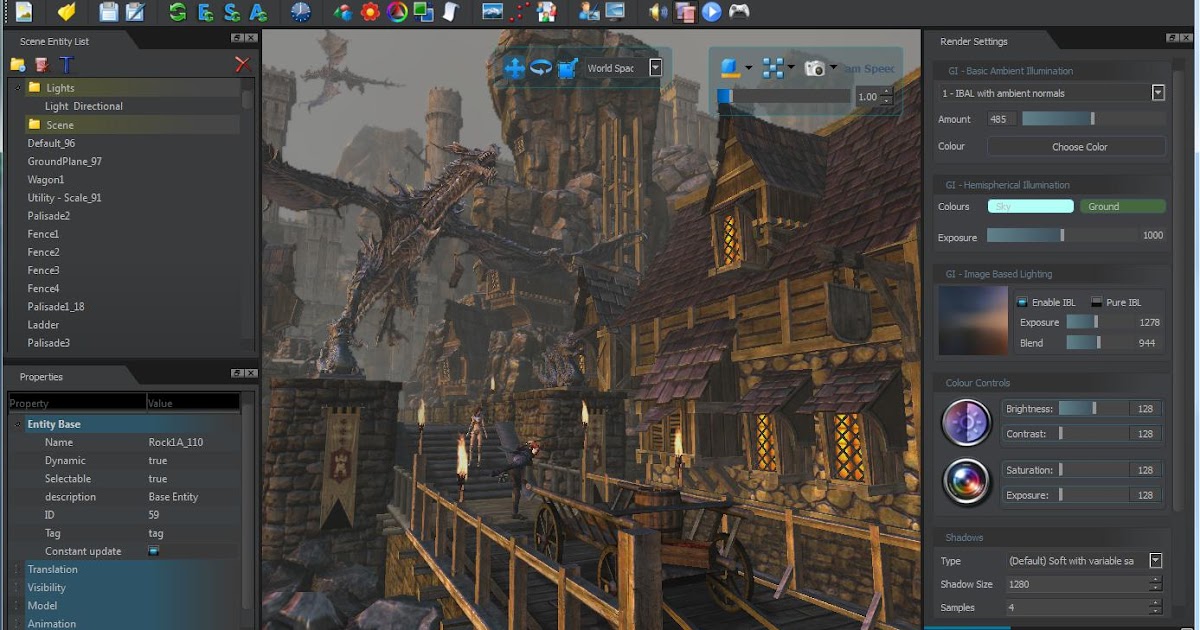Open the shadow Type dropdown

tap(1156, 561)
